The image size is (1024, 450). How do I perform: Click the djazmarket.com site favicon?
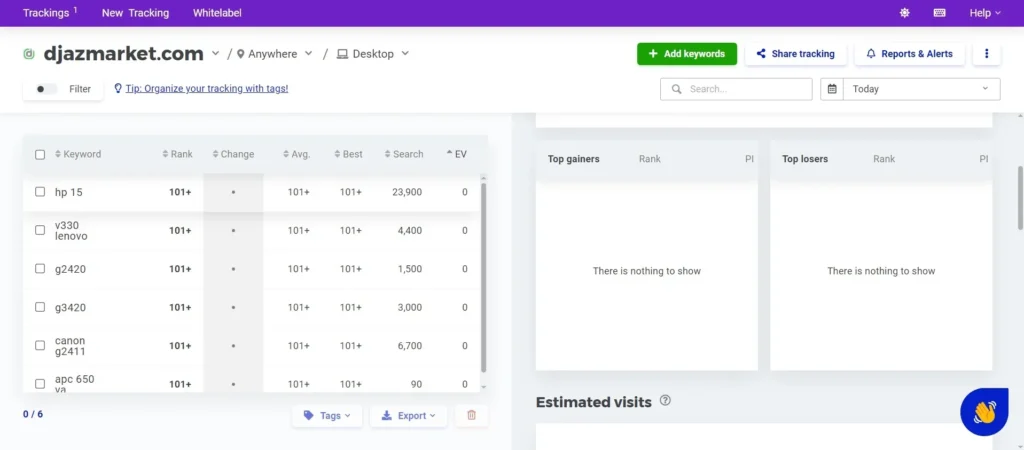point(29,54)
